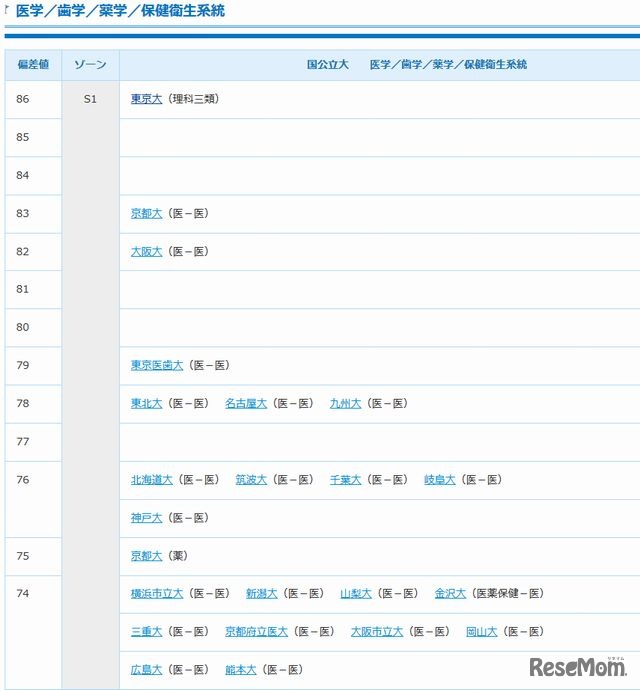Viewport: 640px width, 690px height.
Task: Select the 岐阜大 link
Action: pos(440,480)
